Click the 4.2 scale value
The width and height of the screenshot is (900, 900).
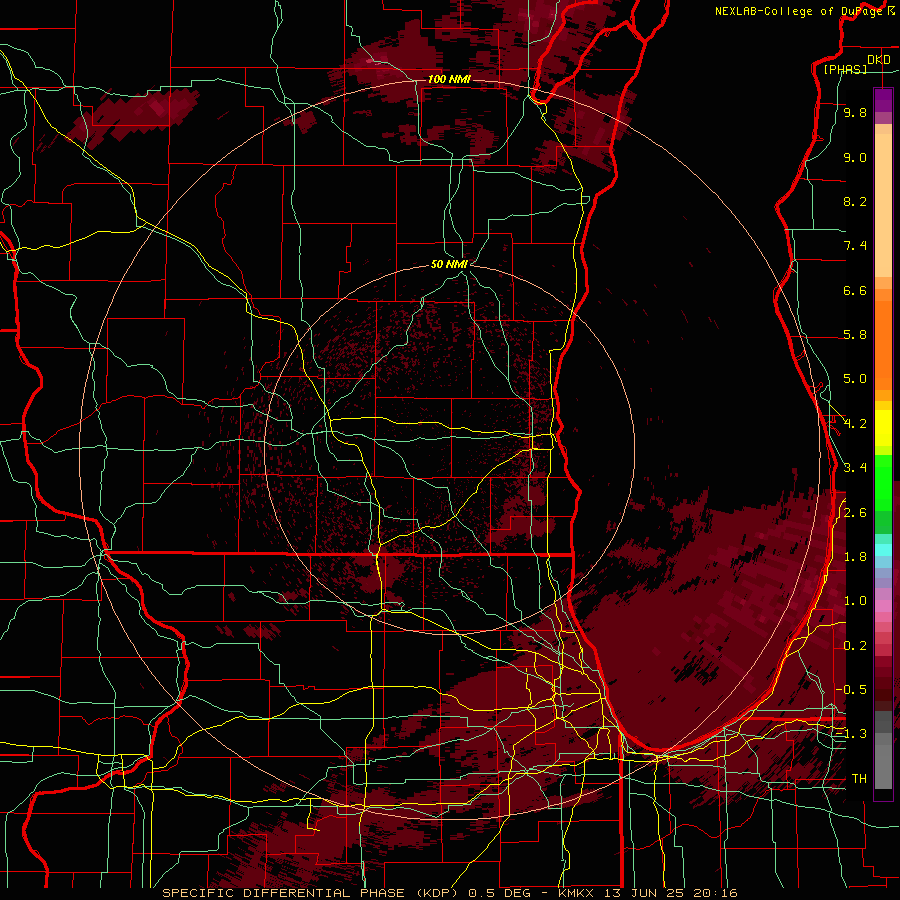pos(855,424)
